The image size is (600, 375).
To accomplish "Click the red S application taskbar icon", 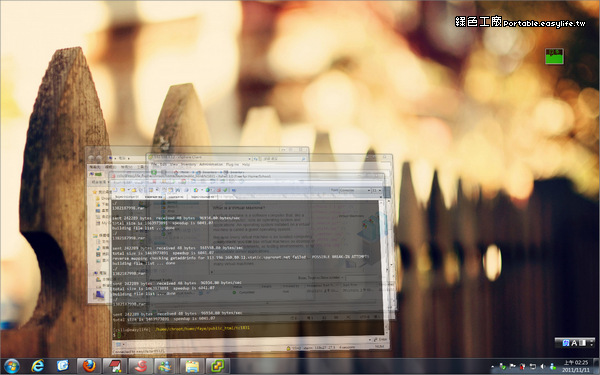I will coord(140,366).
